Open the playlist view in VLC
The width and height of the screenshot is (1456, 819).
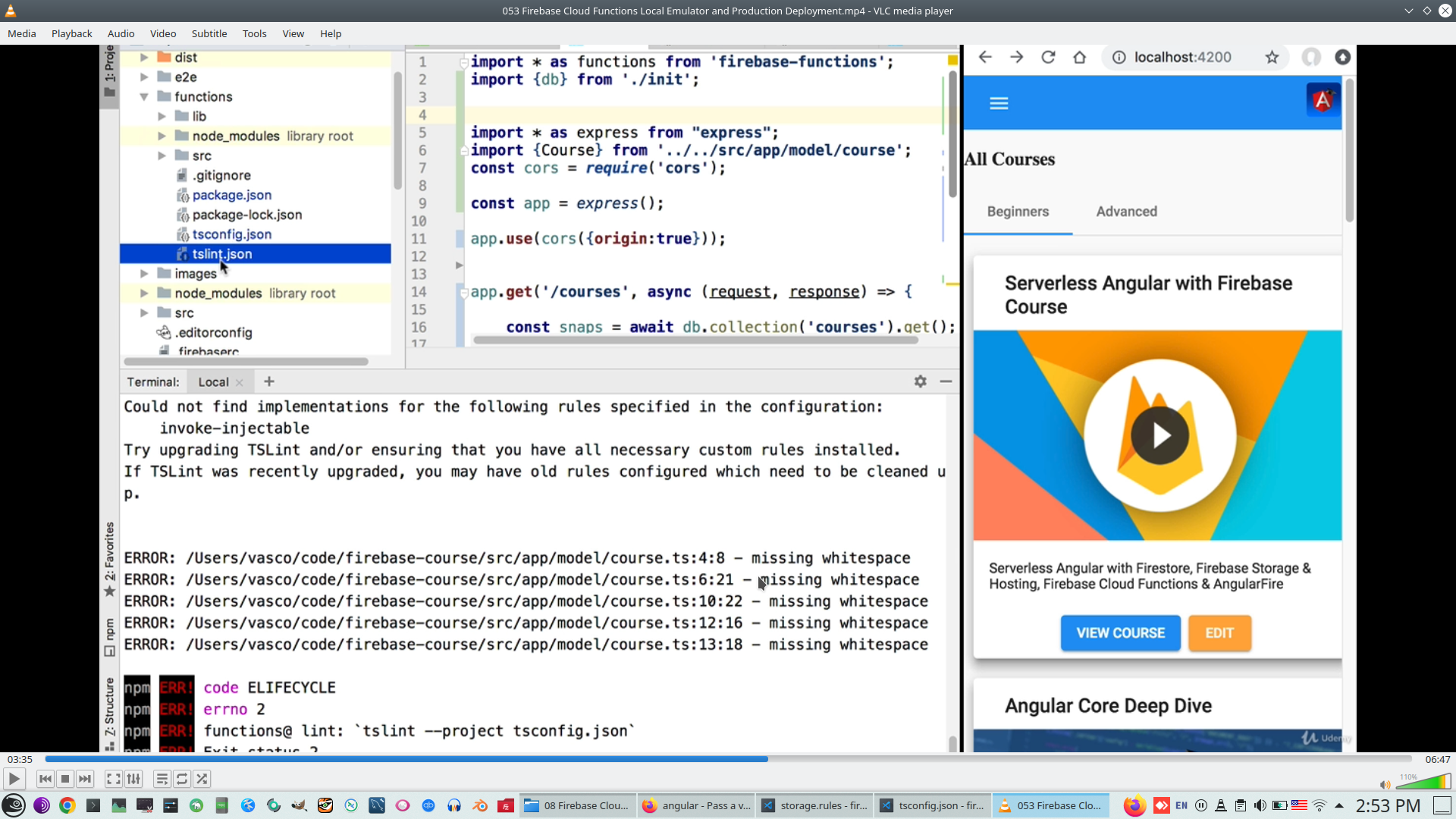pyautogui.click(x=162, y=779)
